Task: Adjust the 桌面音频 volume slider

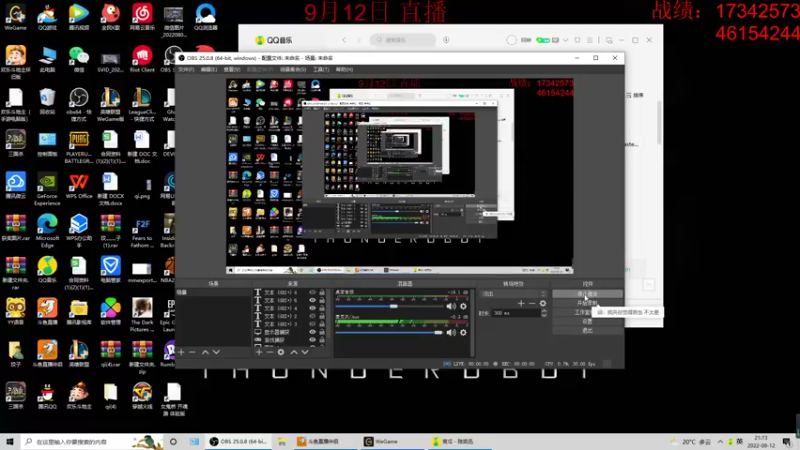Action: (394, 306)
